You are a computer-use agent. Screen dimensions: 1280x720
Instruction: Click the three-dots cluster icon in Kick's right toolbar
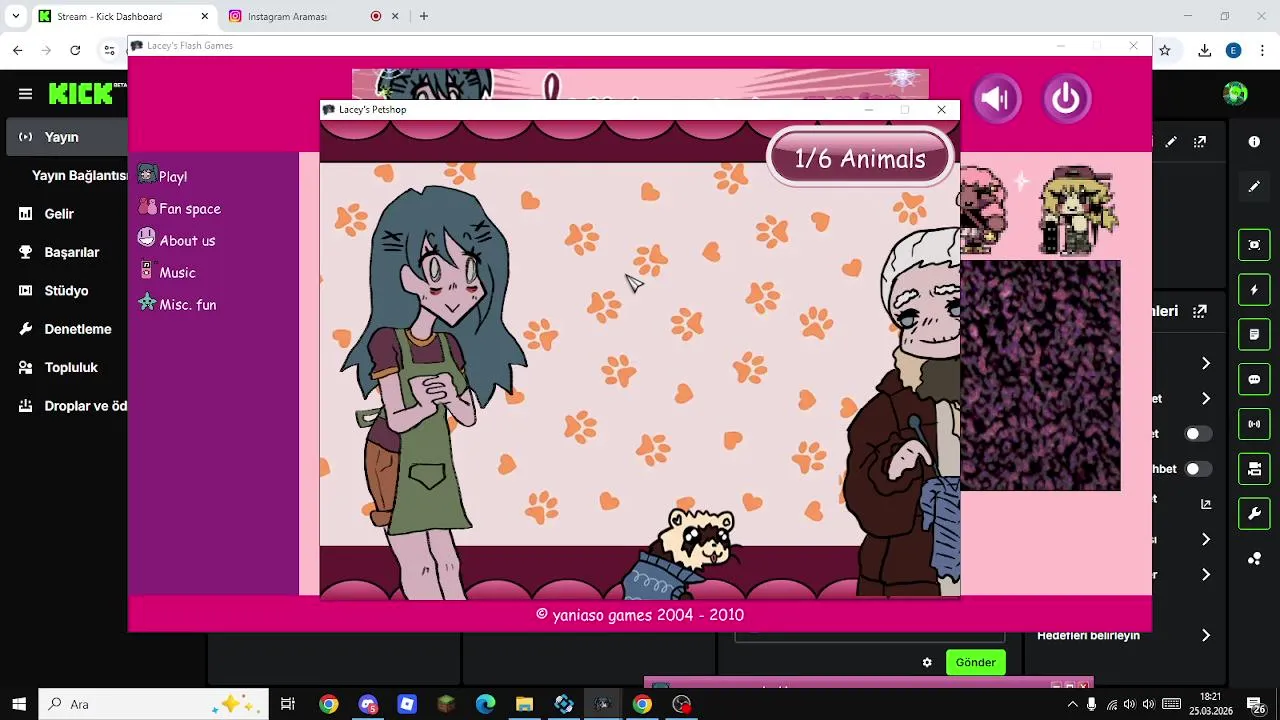coord(1254,559)
